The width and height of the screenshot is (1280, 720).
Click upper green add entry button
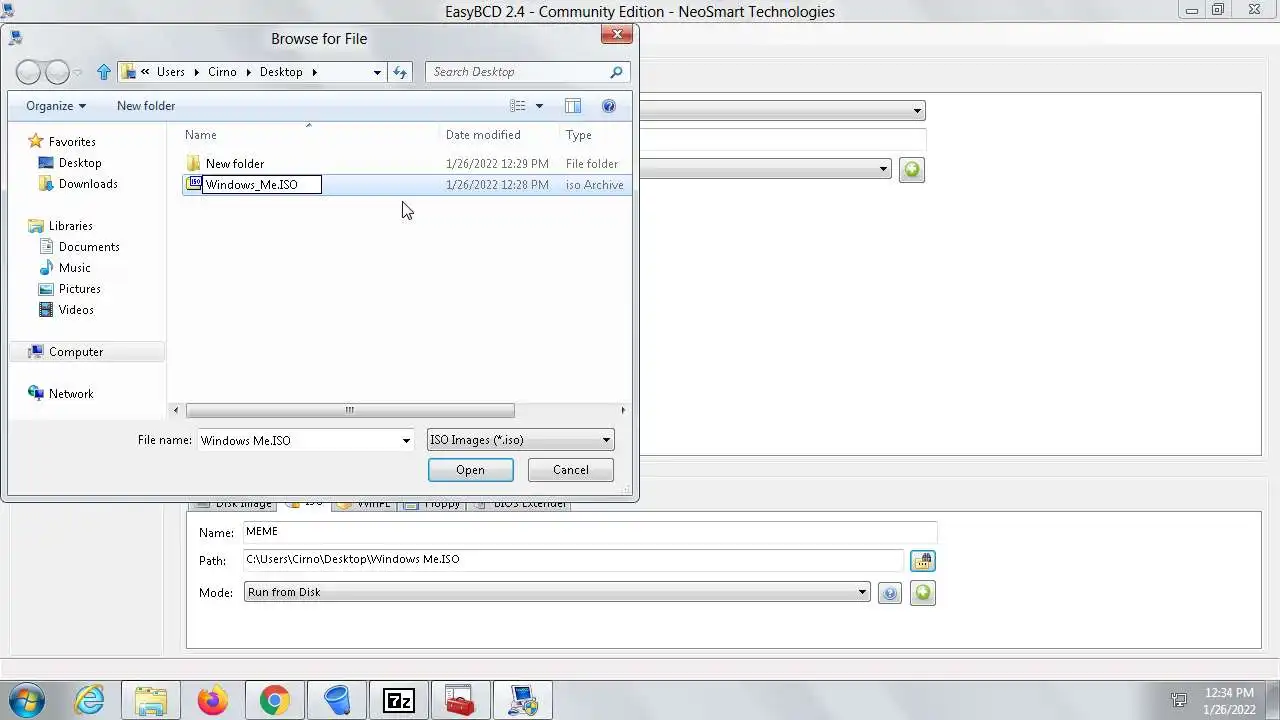point(911,170)
